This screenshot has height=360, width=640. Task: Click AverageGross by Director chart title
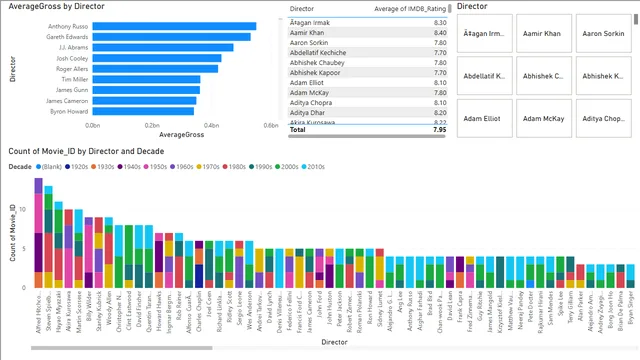[x=56, y=7]
